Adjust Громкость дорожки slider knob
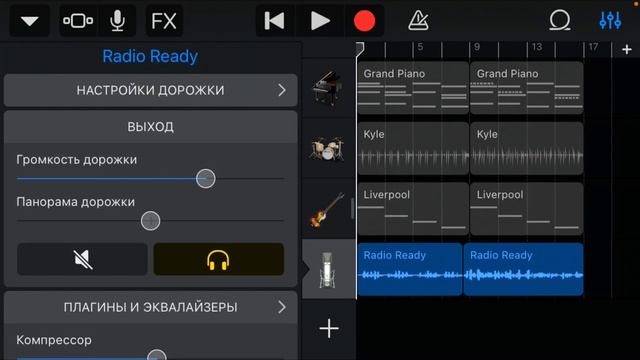 coord(205,179)
